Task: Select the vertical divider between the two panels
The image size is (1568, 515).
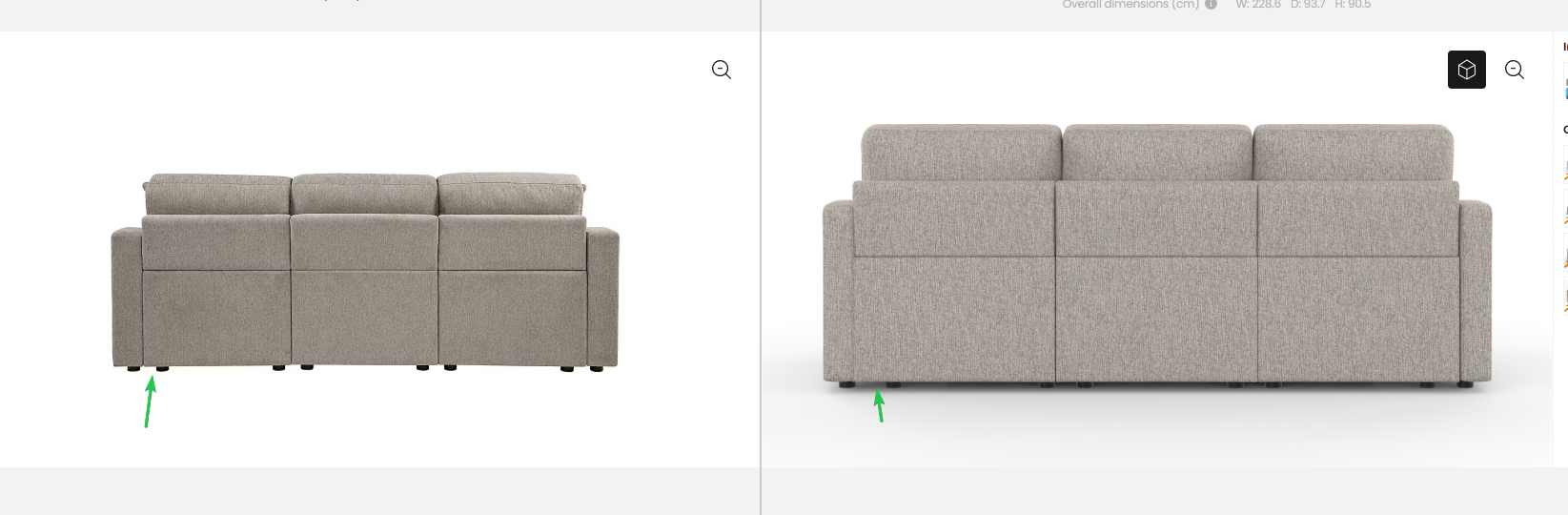Action: [x=761, y=257]
